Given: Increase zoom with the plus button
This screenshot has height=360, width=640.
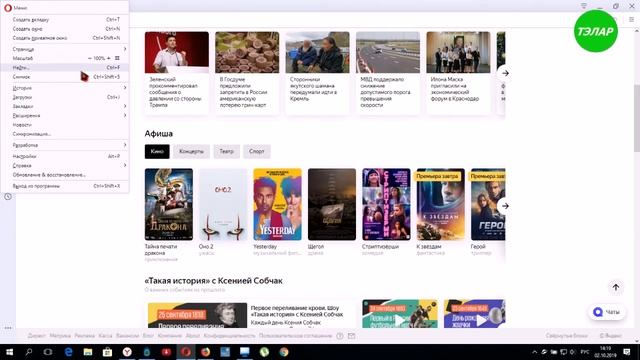Looking at the screenshot, I should tap(109, 58).
